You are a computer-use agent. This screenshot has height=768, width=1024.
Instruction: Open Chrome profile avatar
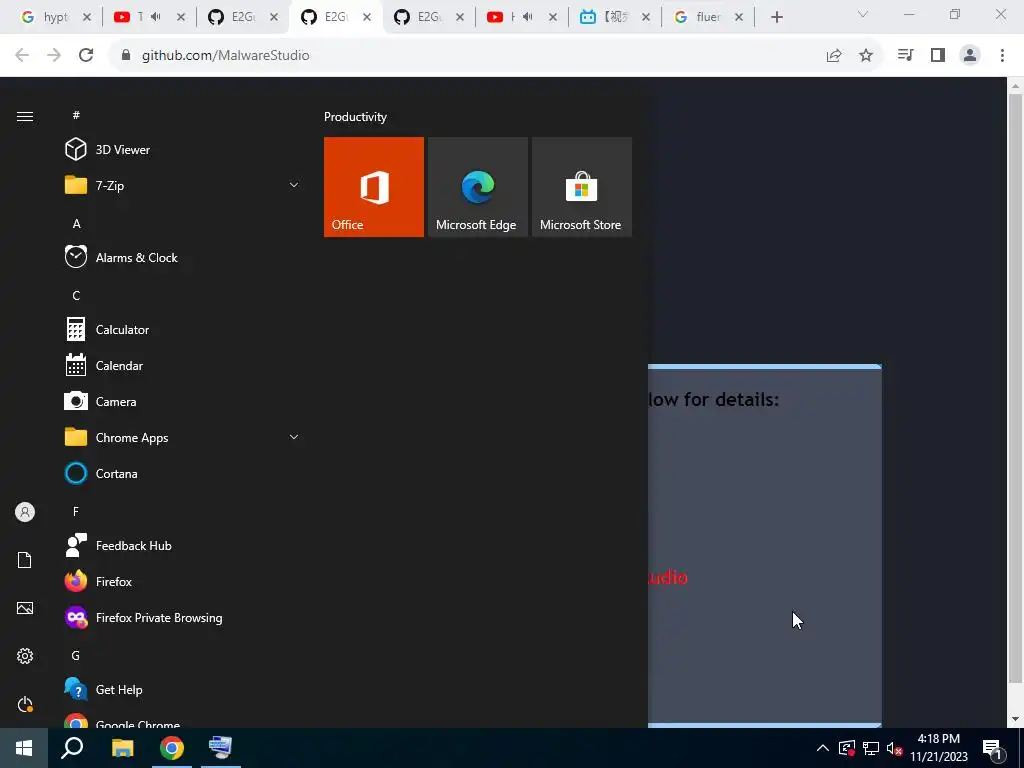click(970, 56)
